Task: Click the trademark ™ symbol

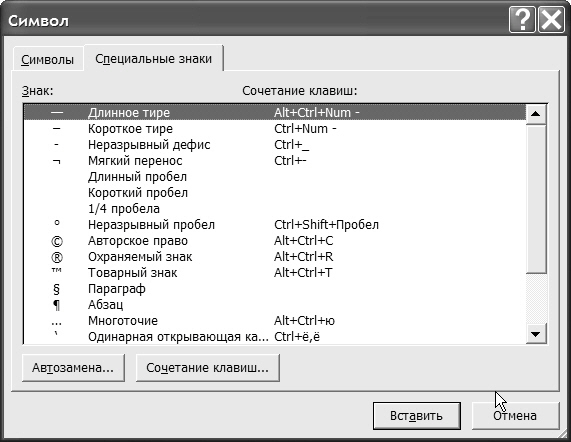Action: click(57, 271)
